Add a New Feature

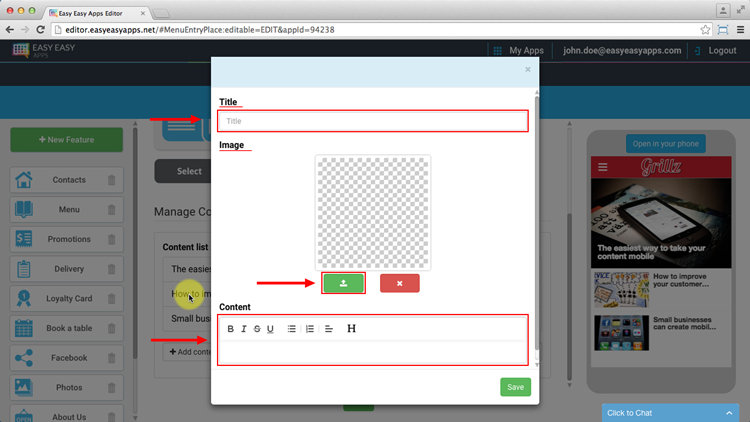[x=66, y=140]
